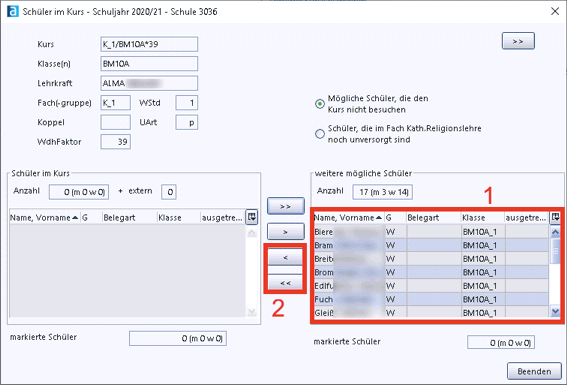The width and height of the screenshot is (567, 385).
Task: Select radio 'Mögliche Schüler, die den Kurs nicht besuchen'
Action: tap(320, 104)
